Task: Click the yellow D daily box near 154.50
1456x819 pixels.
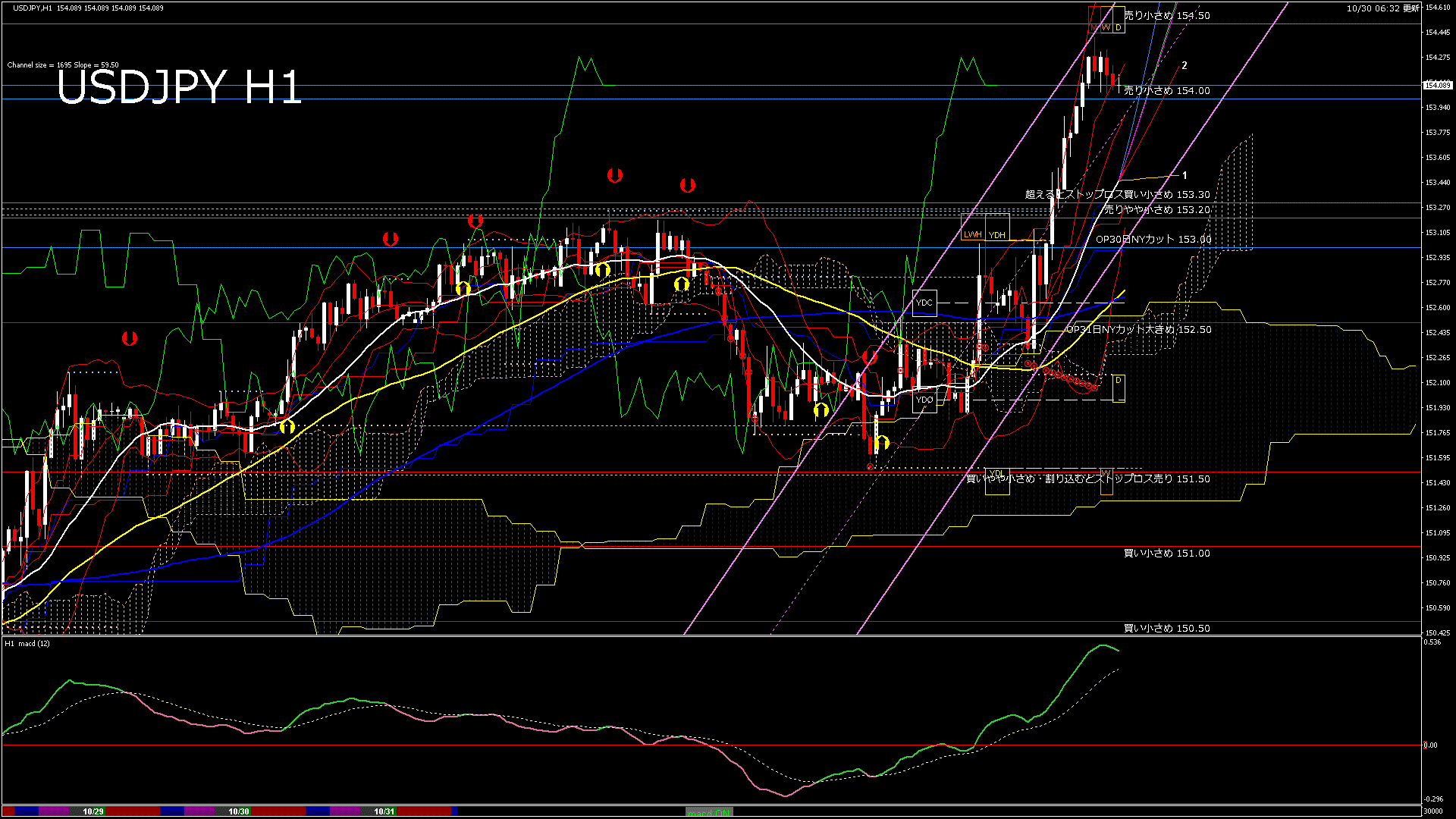Action: (x=1119, y=27)
